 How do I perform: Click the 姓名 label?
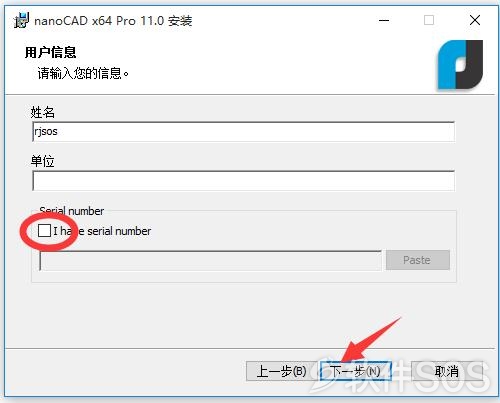pyautogui.click(x=42, y=112)
